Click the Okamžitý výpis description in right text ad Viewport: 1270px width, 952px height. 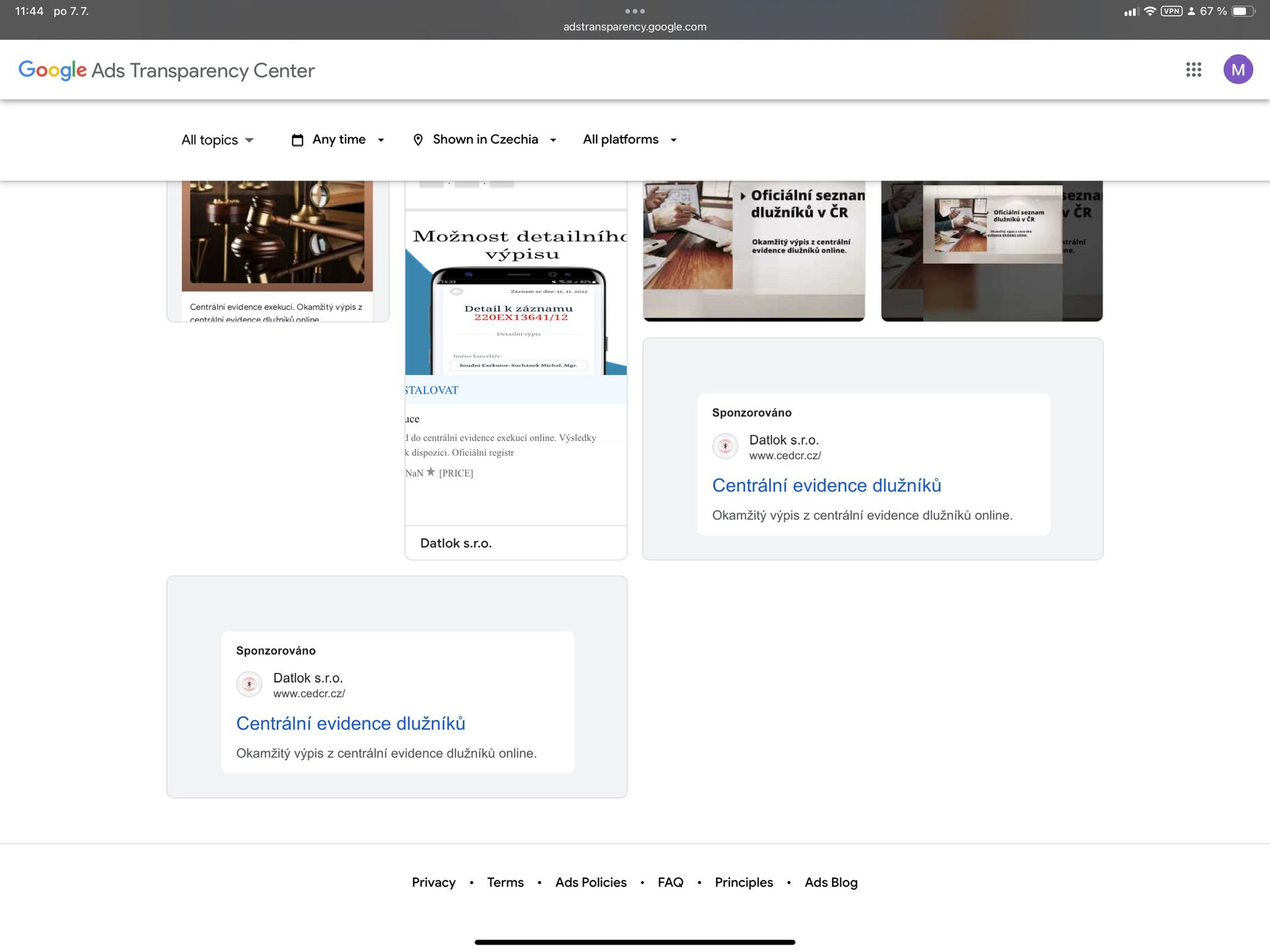click(x=862, y=515)
